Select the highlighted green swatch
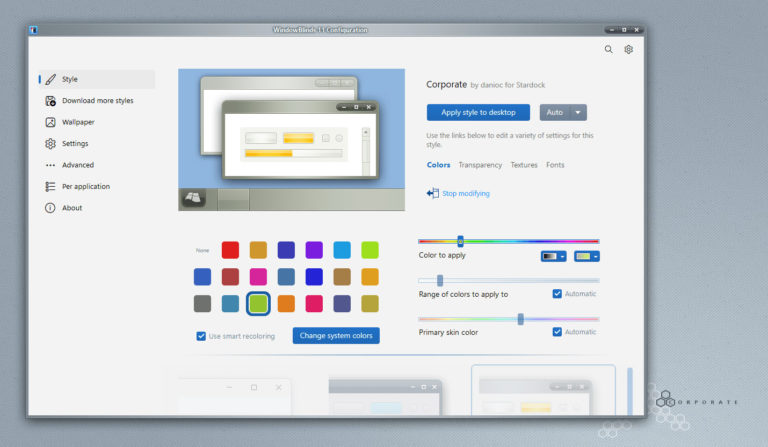 (x=258, y=304)
